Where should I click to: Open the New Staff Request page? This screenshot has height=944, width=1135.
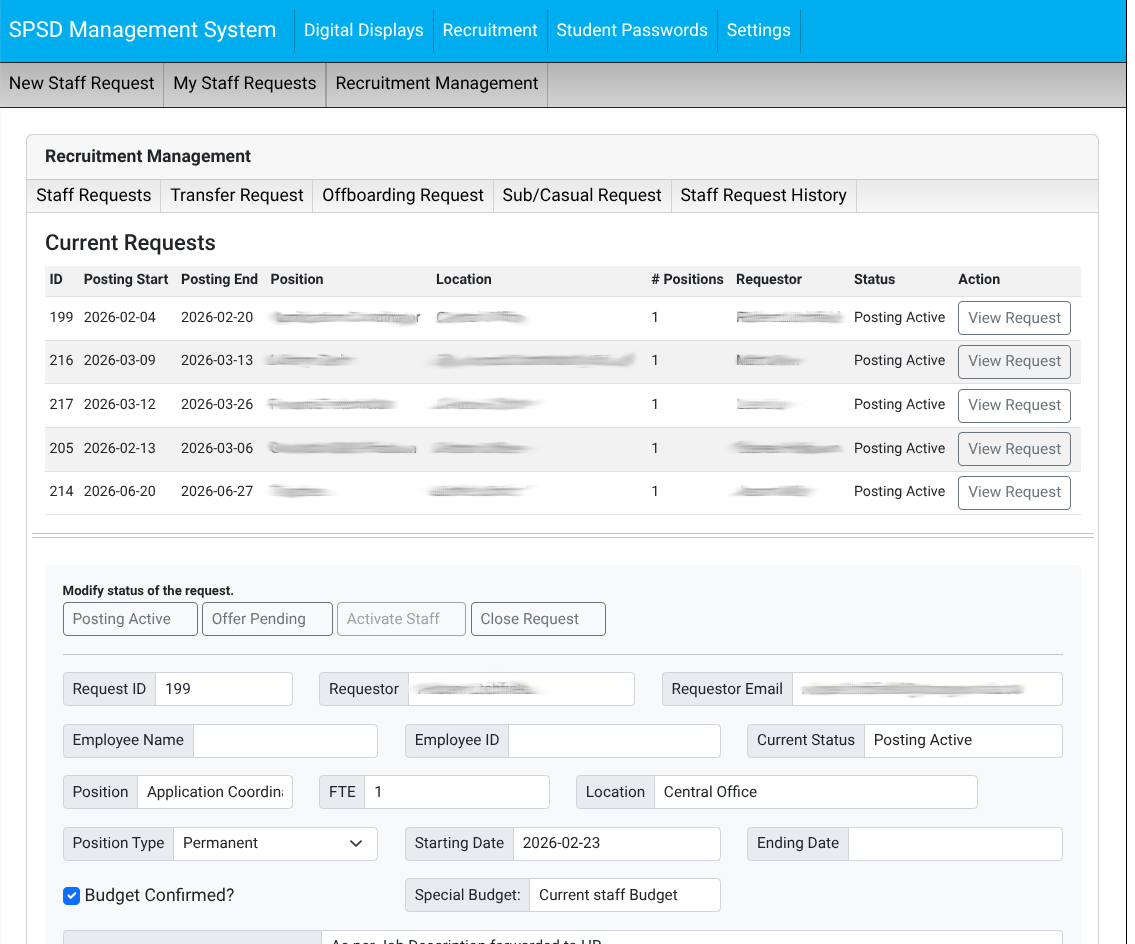(x=81, y=83)
